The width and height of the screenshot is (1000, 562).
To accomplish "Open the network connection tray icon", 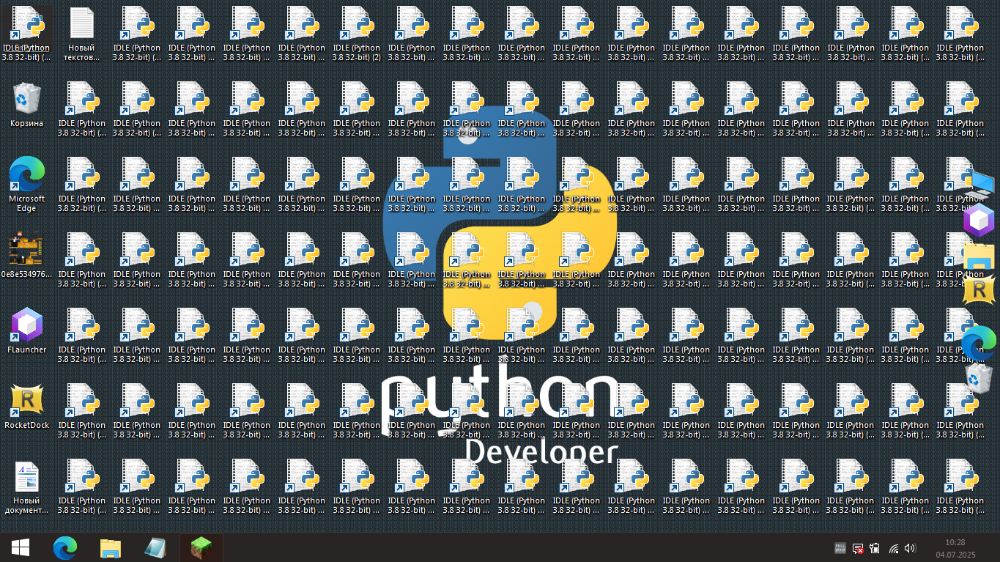I will (893, 548).
